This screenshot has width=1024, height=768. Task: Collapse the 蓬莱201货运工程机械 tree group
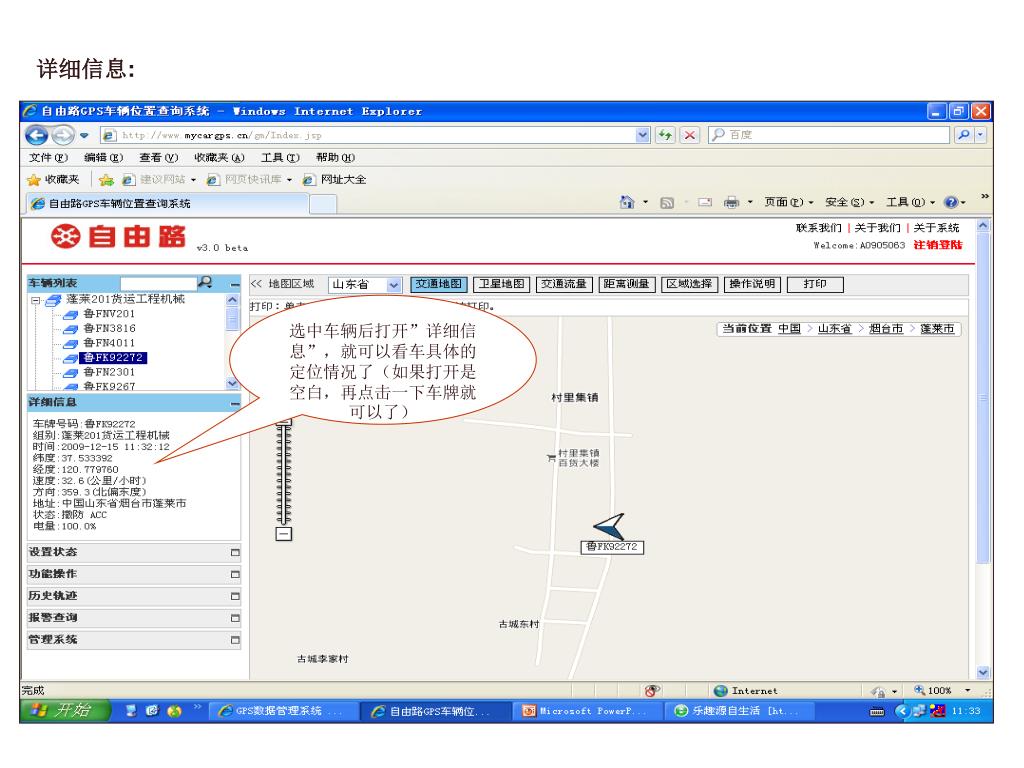[x=36, y=300]
